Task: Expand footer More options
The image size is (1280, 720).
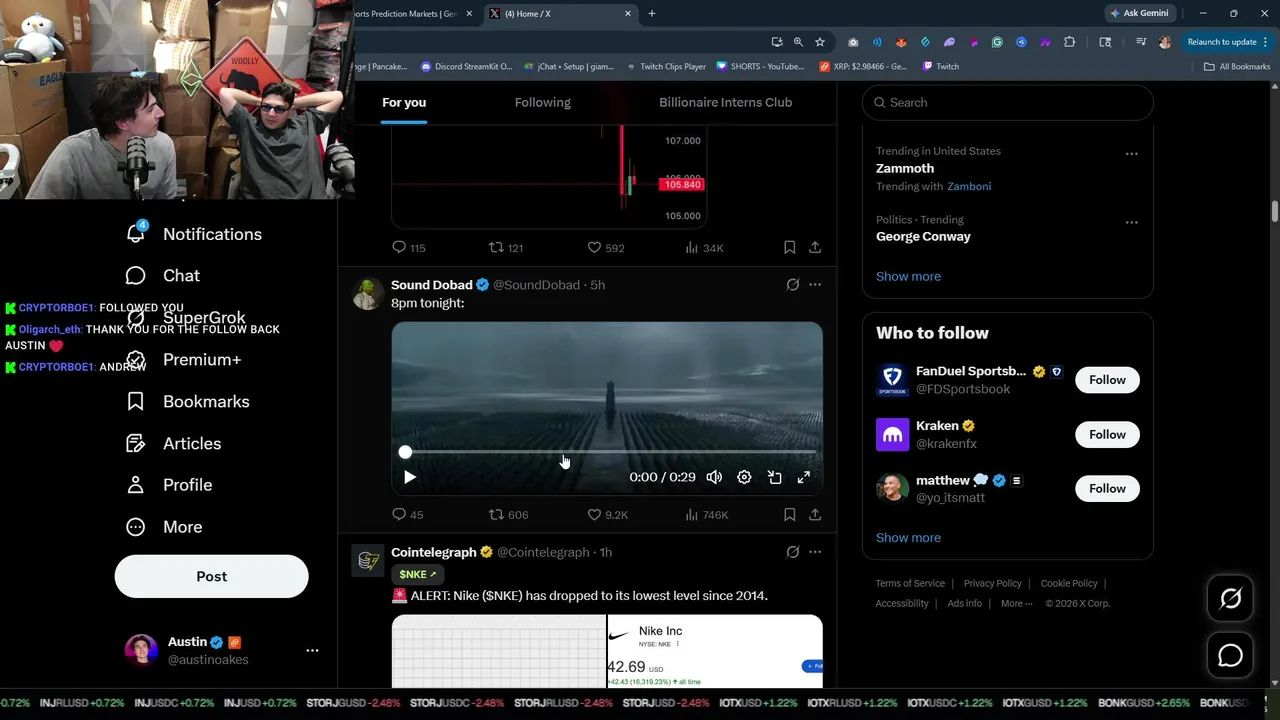Action: (x=1017, y=604)
